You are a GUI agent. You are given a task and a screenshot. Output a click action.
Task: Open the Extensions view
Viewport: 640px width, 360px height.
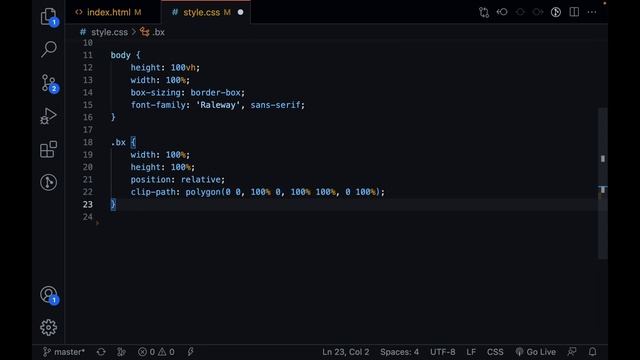pos(49,149)
